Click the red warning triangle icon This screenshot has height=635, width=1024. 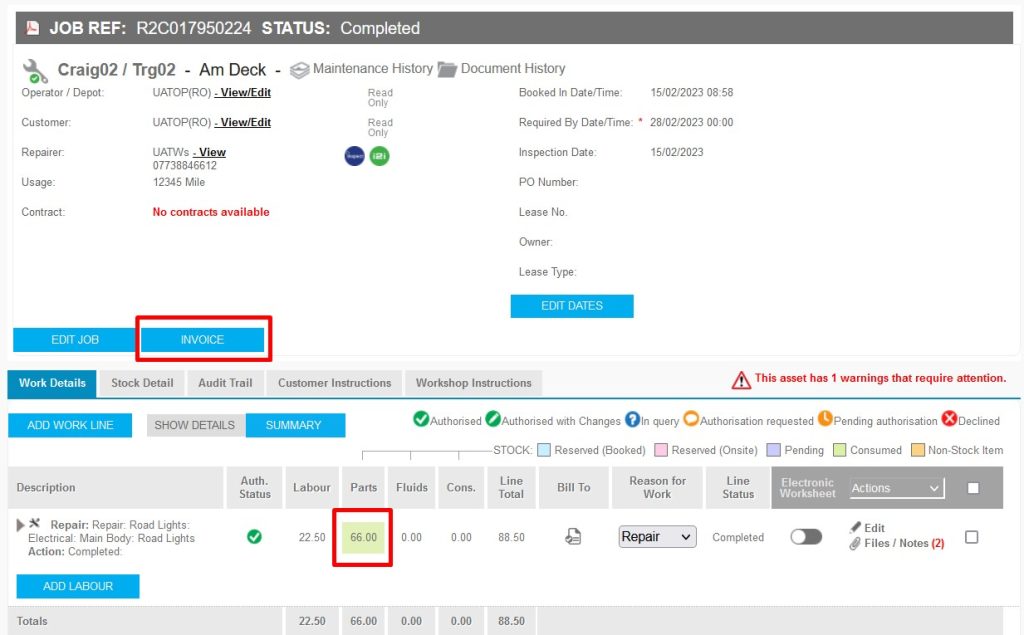pos(741,379)
